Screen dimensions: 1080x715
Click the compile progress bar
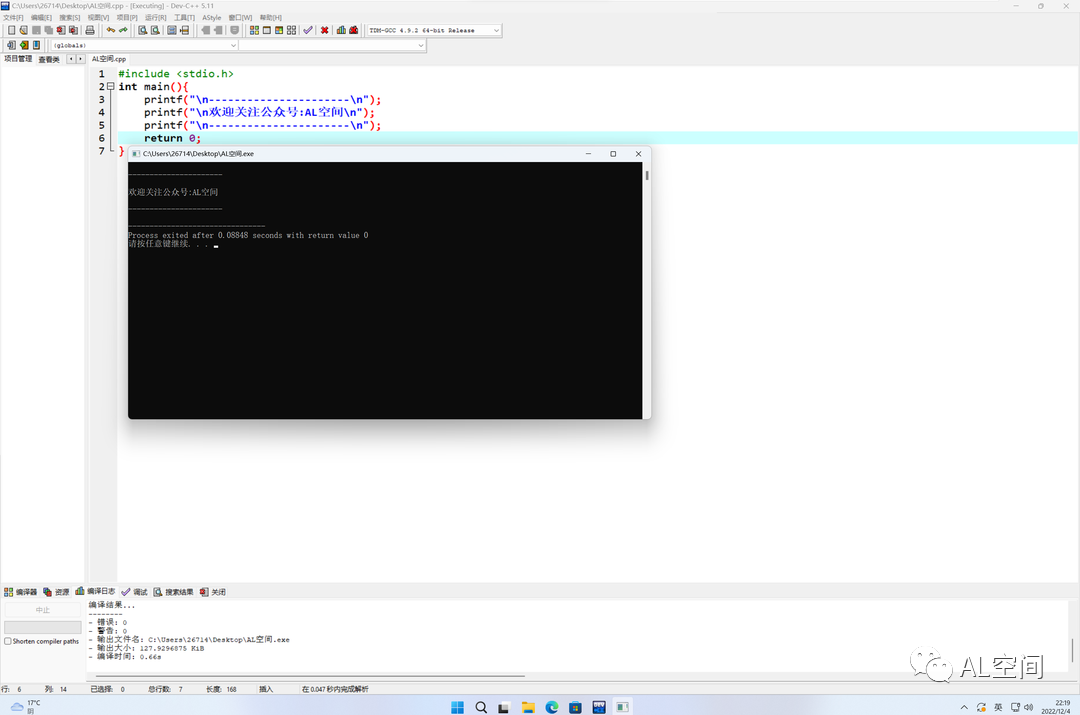click(x=43, y=627)
